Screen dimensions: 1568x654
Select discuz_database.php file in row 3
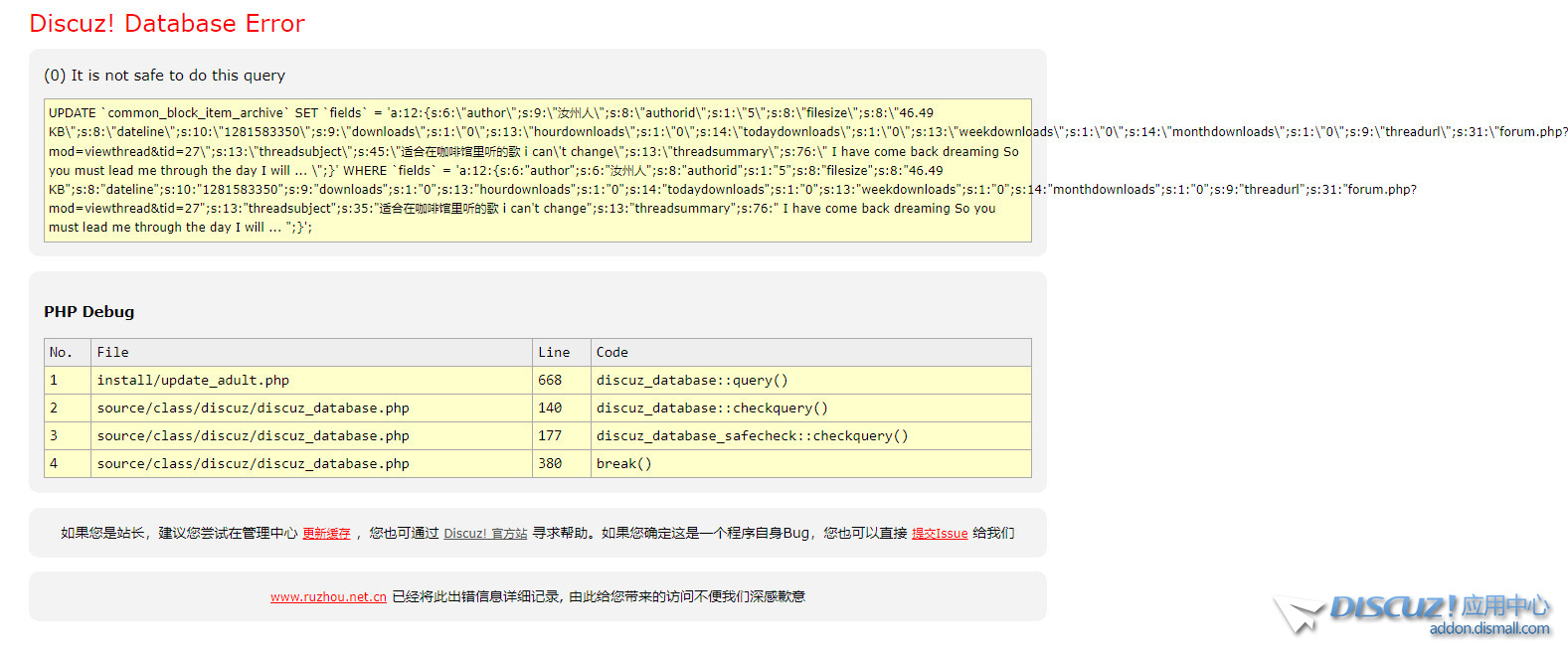pos(312,436)
